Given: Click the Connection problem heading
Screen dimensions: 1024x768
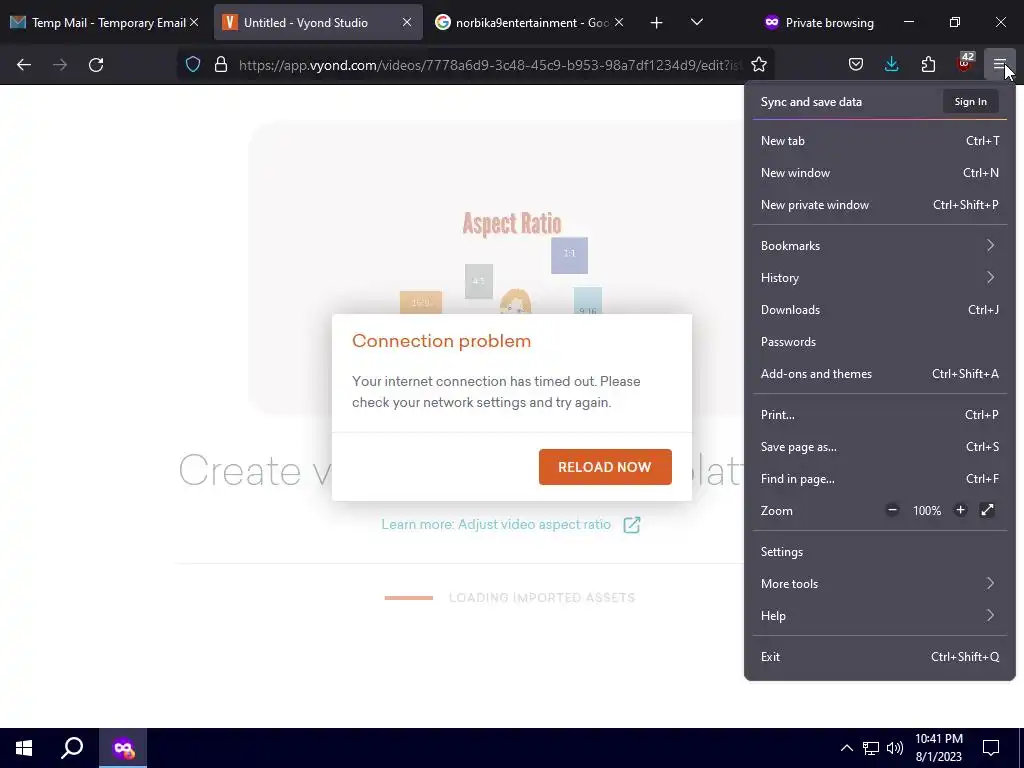Looking at the screenshot, I should click(x=441, y=341).
